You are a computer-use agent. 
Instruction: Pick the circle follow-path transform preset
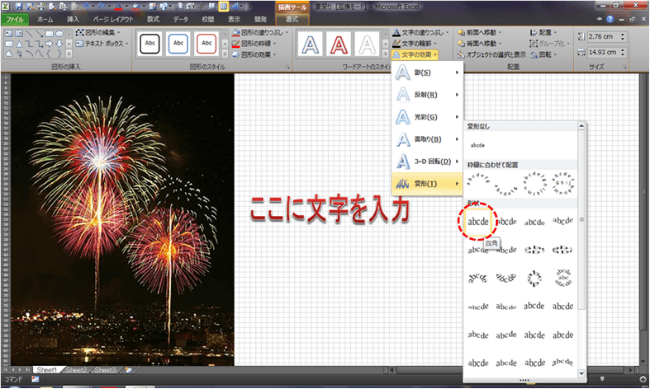[x=534, y=183]
